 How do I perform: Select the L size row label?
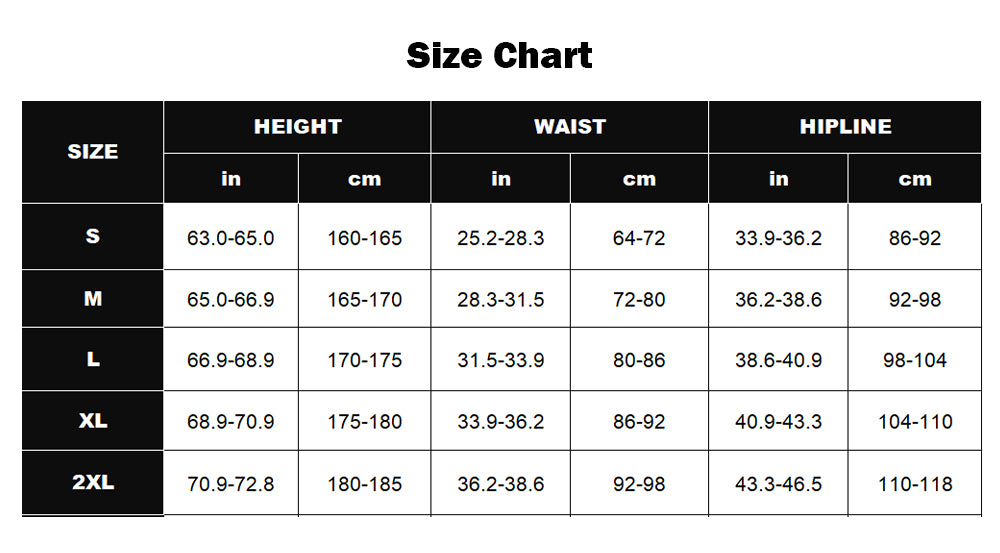click(x=93, y=359)
